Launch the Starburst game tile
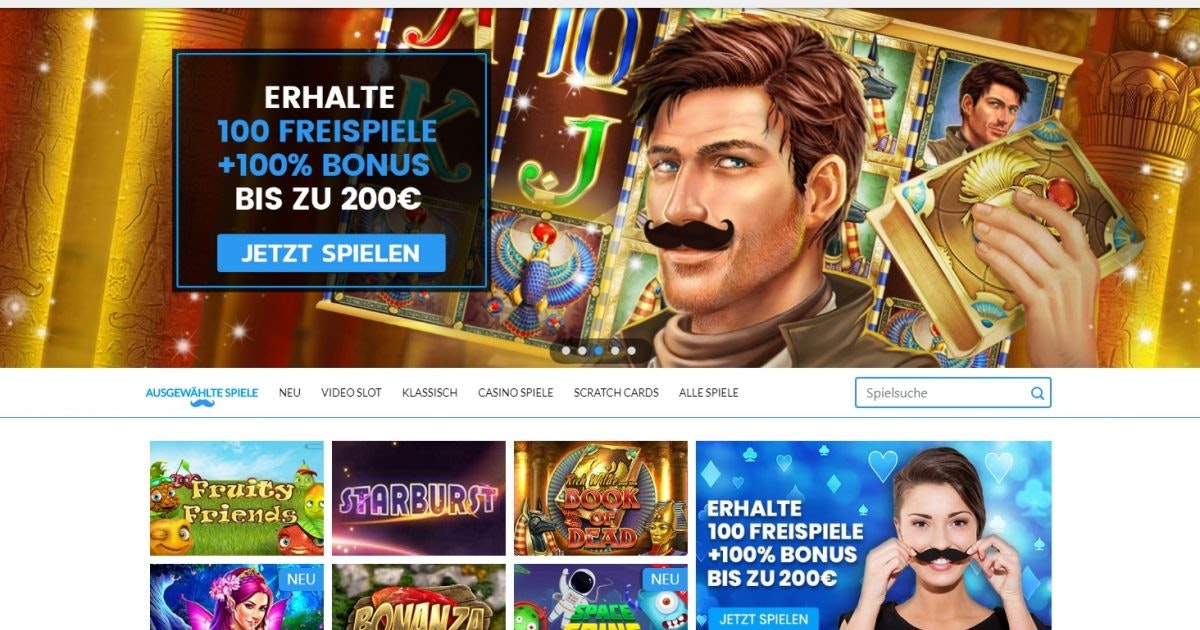Image resolution: width=1200 pixels, height=630 pixels. click(419, 498)
